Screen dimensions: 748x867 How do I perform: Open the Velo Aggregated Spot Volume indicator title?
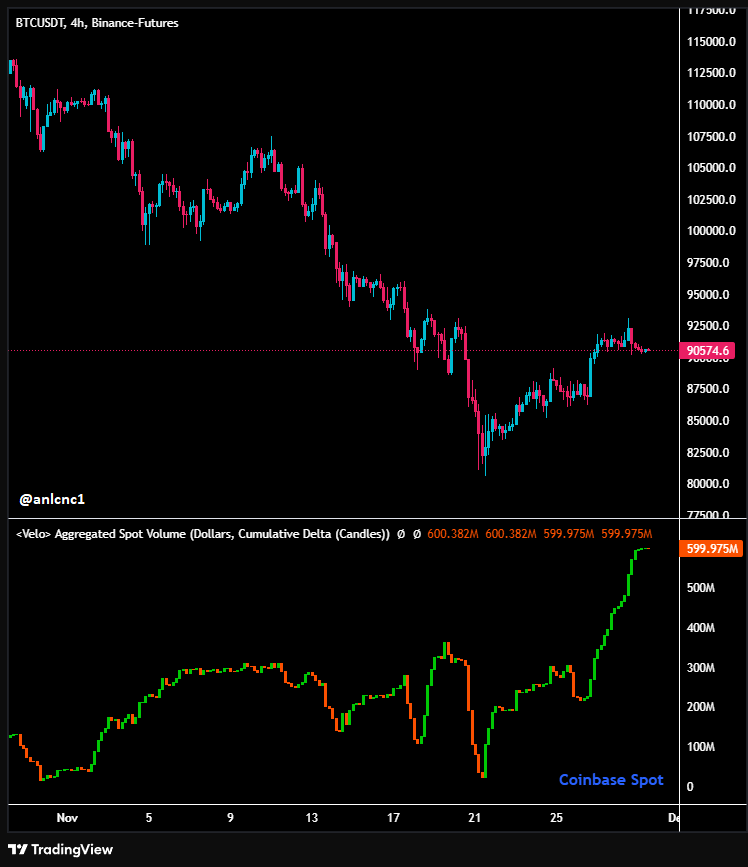coord(202,535)
